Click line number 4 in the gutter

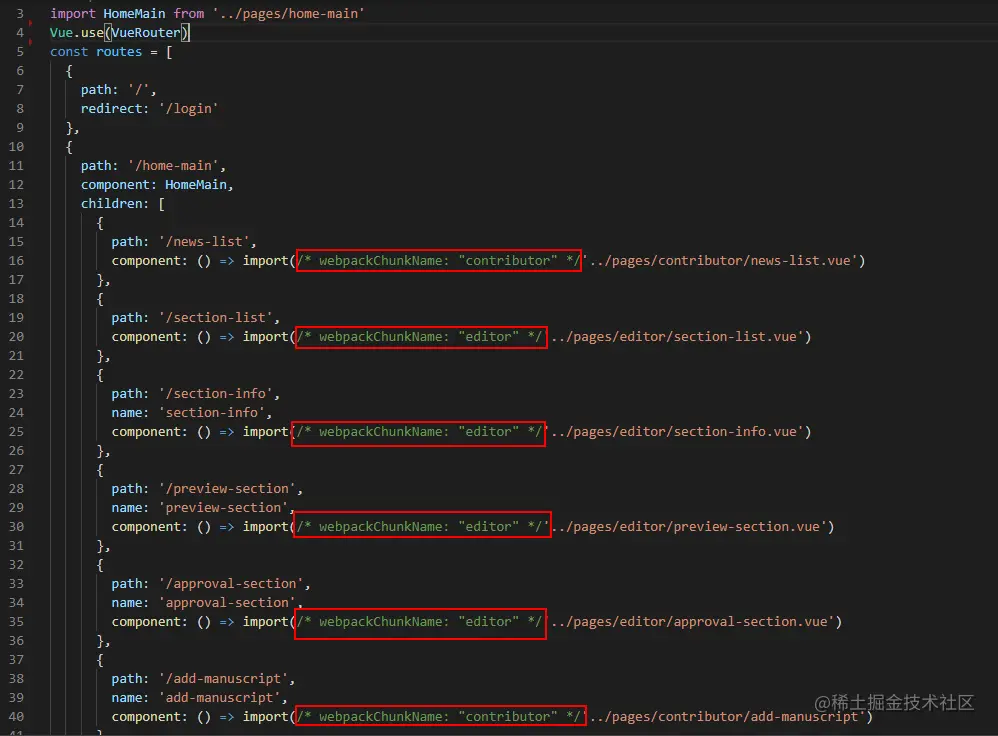point(20,32)
